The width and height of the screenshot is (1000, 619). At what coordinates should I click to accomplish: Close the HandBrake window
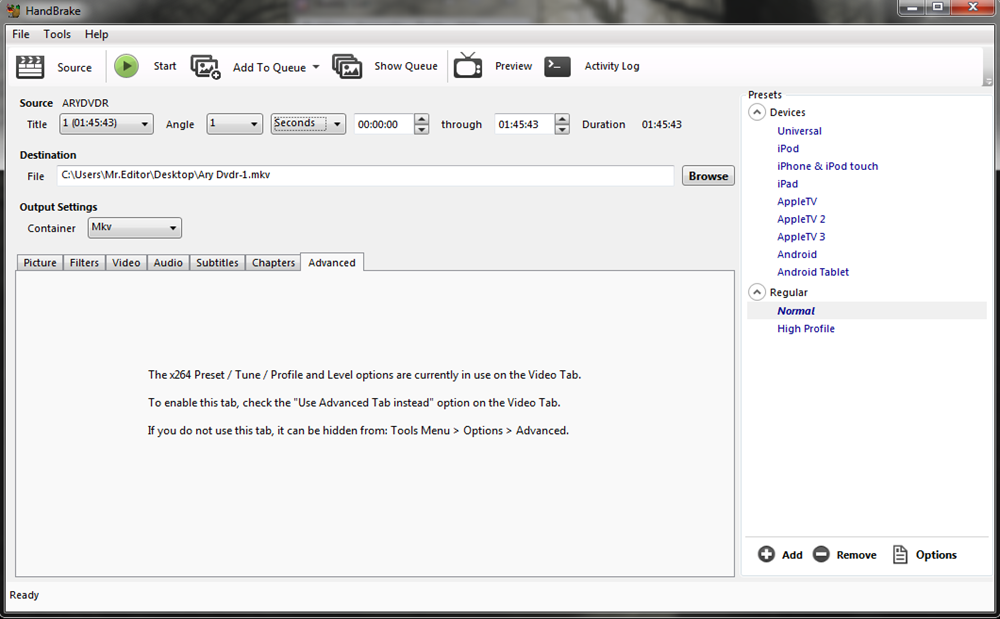[973, 8]
